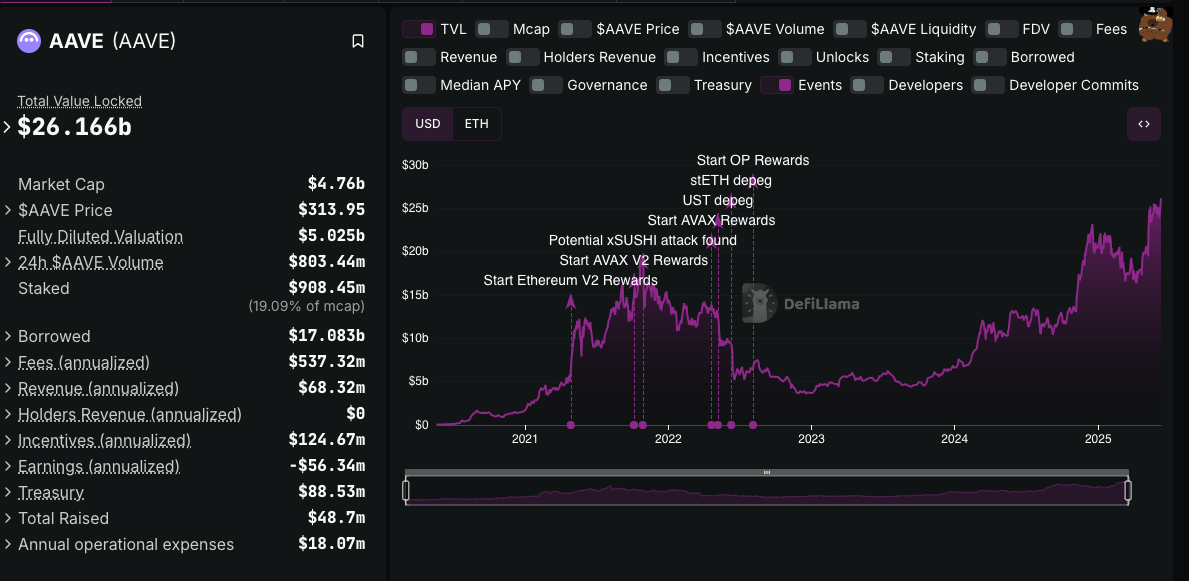Click the UST depeg event label
The height and width of the screenshot is (581, 1189).
coord(717,200)
